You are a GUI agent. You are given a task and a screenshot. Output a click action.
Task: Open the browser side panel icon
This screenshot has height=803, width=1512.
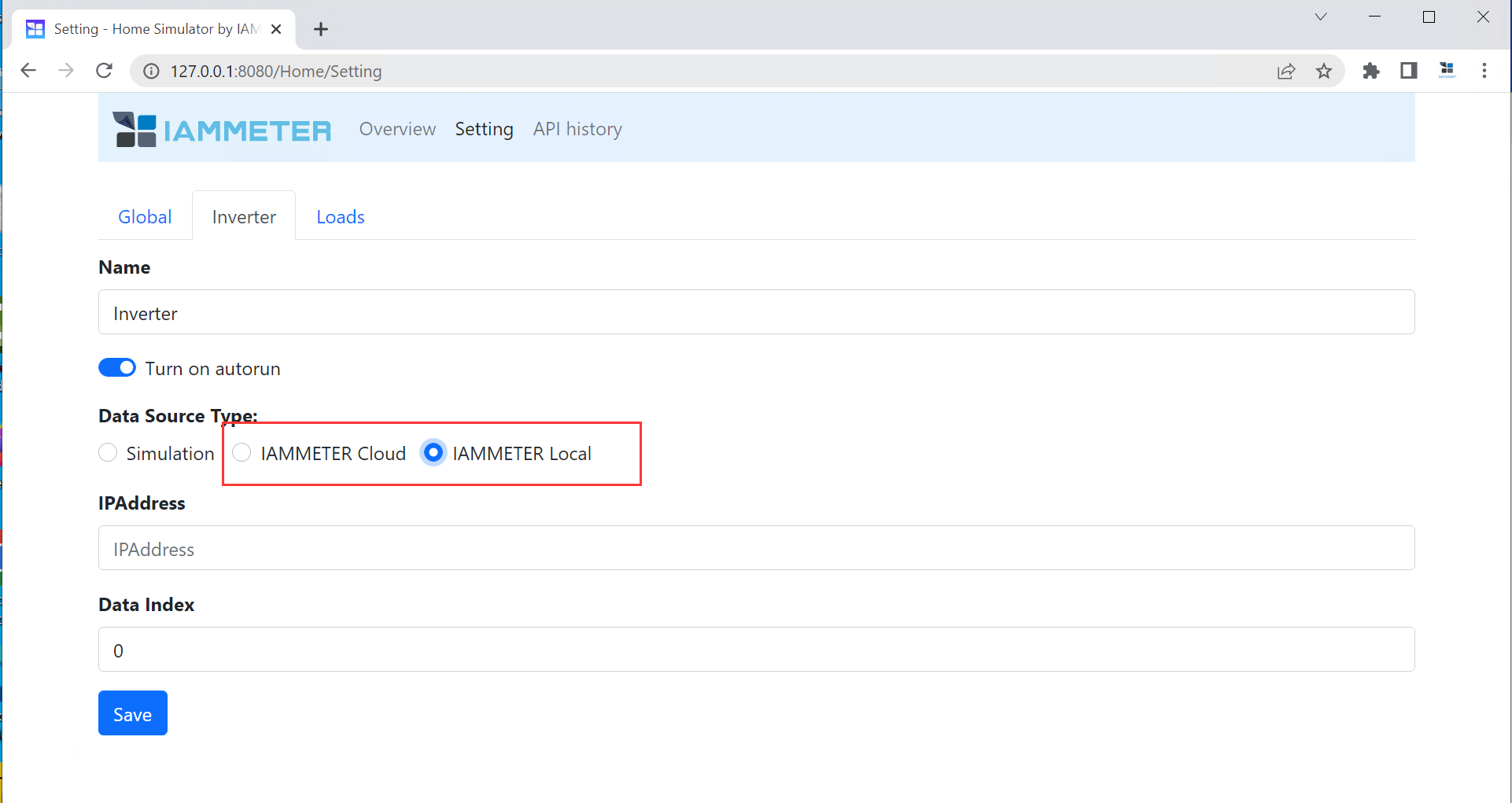[1409, 71]
